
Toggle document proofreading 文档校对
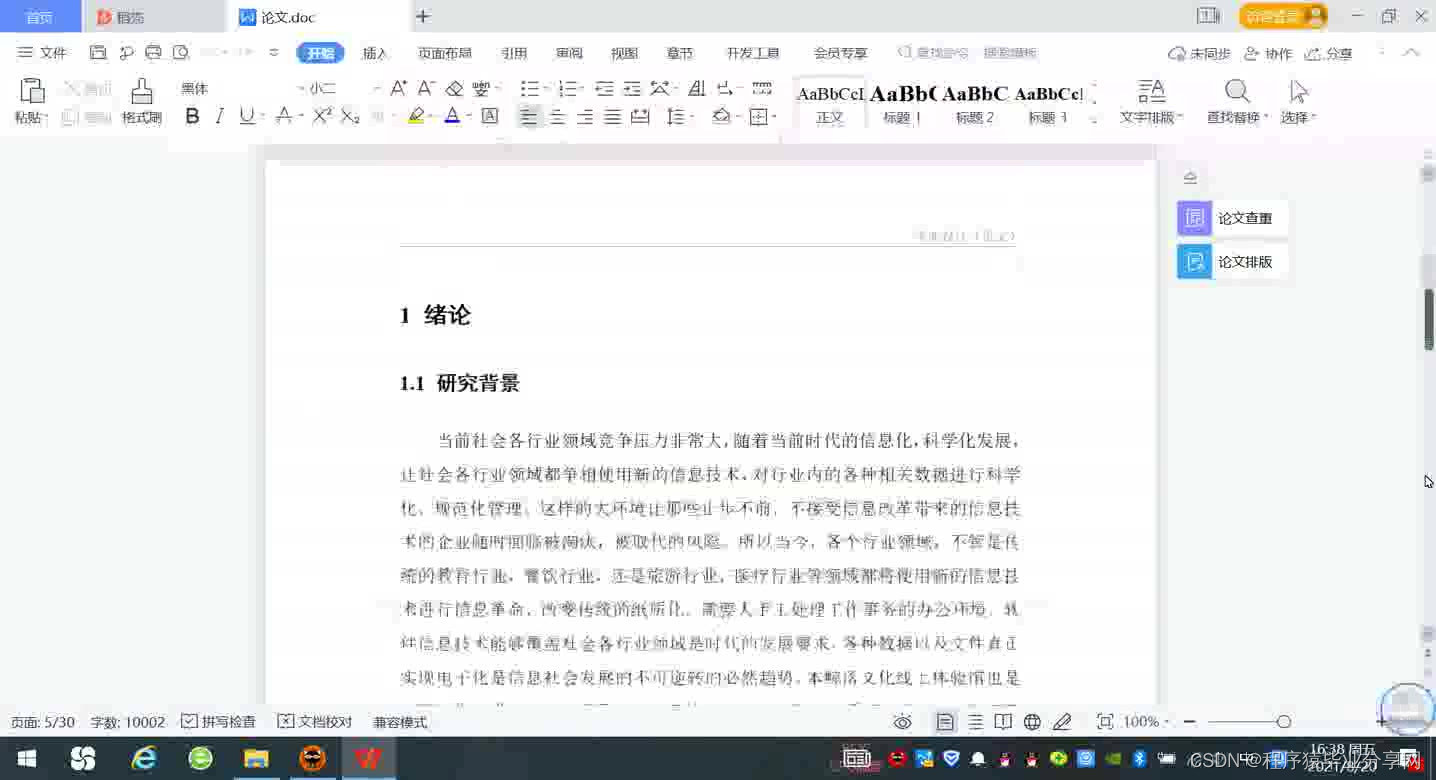(315, 722)
